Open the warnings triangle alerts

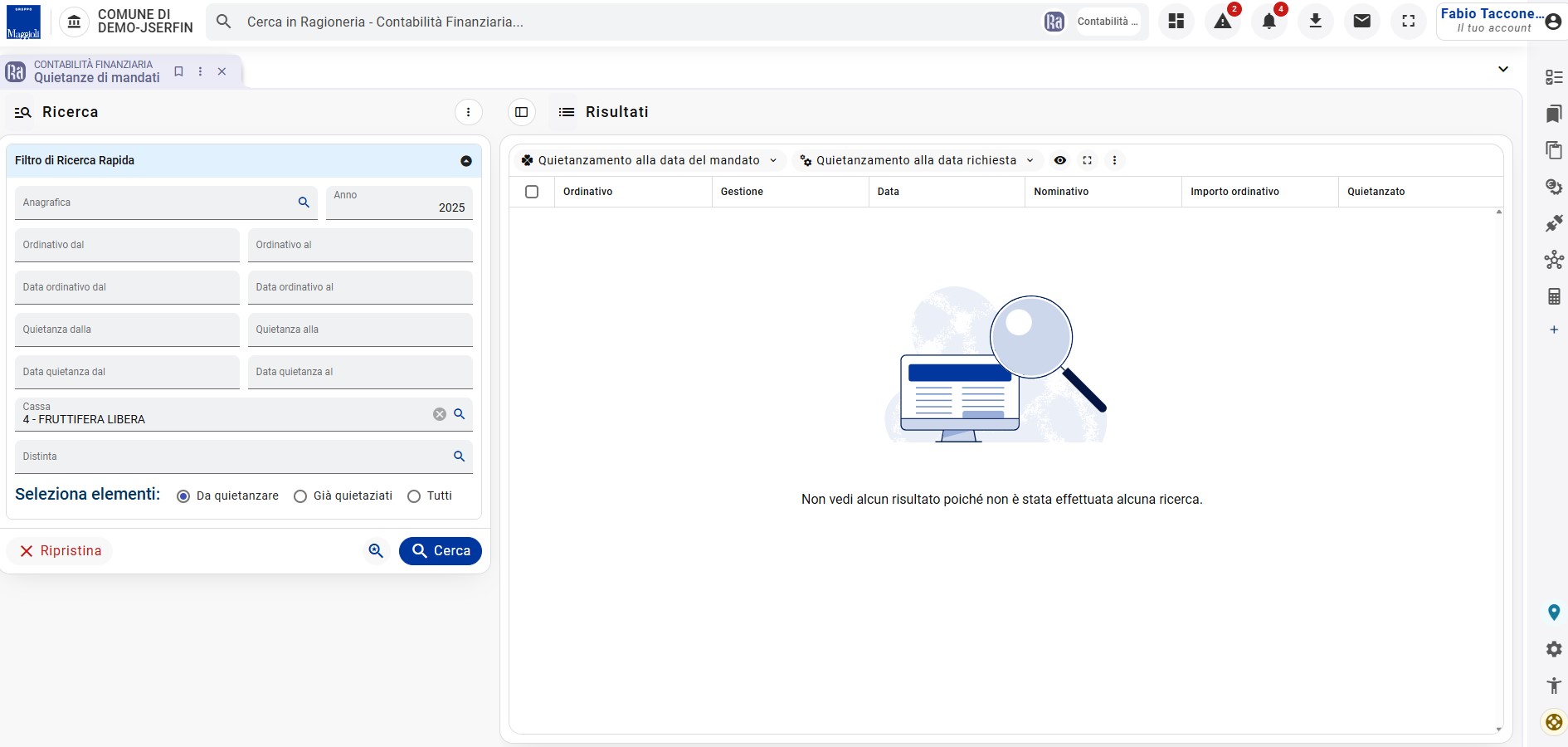pos(1223,22)
